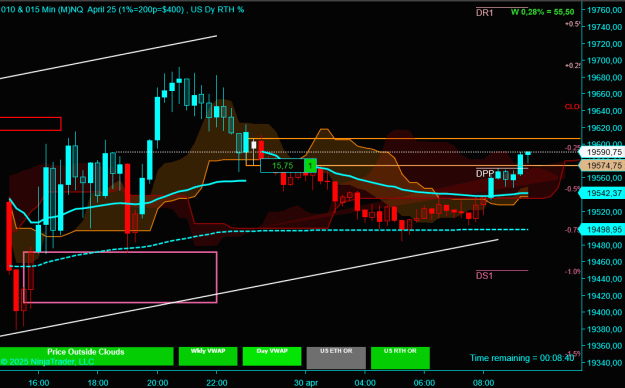This screenshot has height=388, width=625.
Task: Click the US RTH OR green button
Action: (400, 358)
